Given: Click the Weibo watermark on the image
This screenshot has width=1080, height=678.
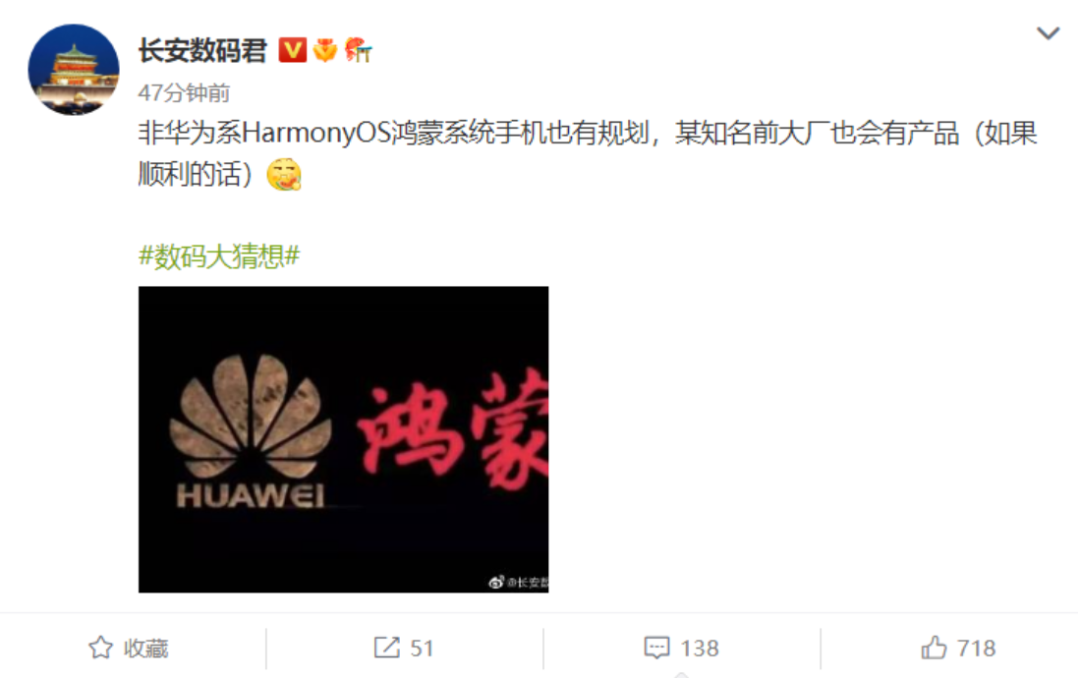Looking at the screenshot, I should (x=519, y=582).
